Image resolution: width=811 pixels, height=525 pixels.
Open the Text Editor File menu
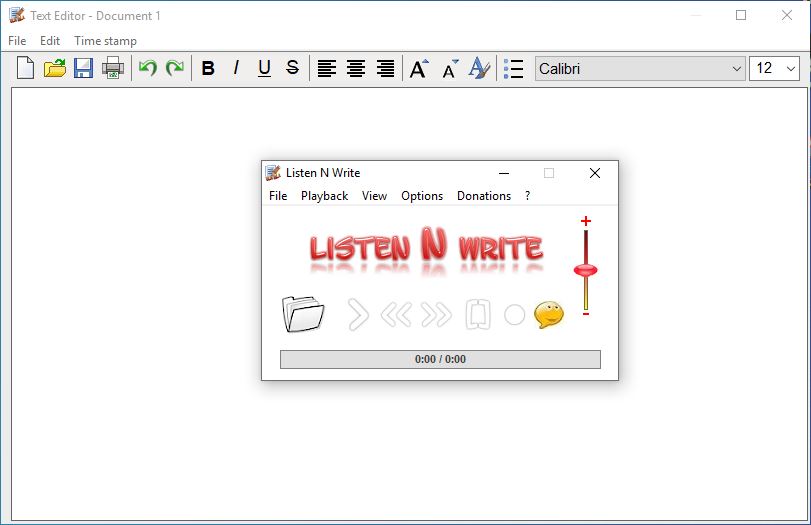click(x=17, y=41)
